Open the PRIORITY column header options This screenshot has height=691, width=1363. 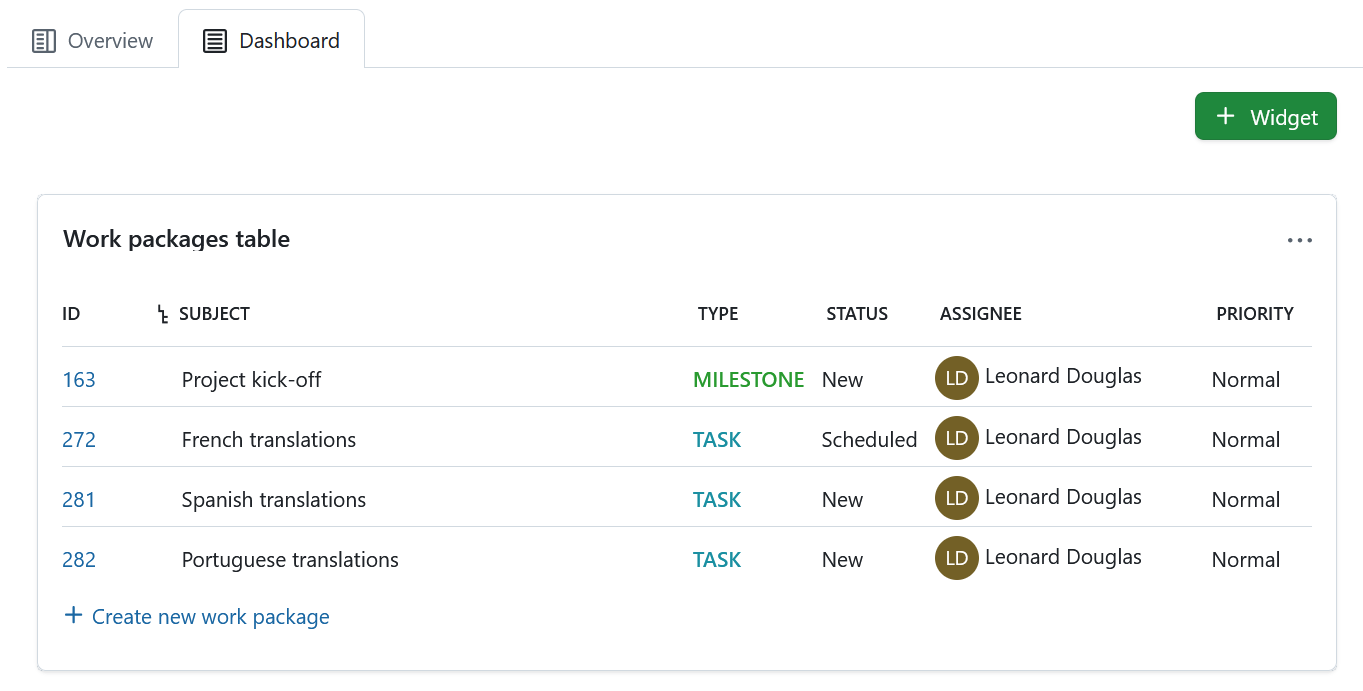tap(1254, 313)
